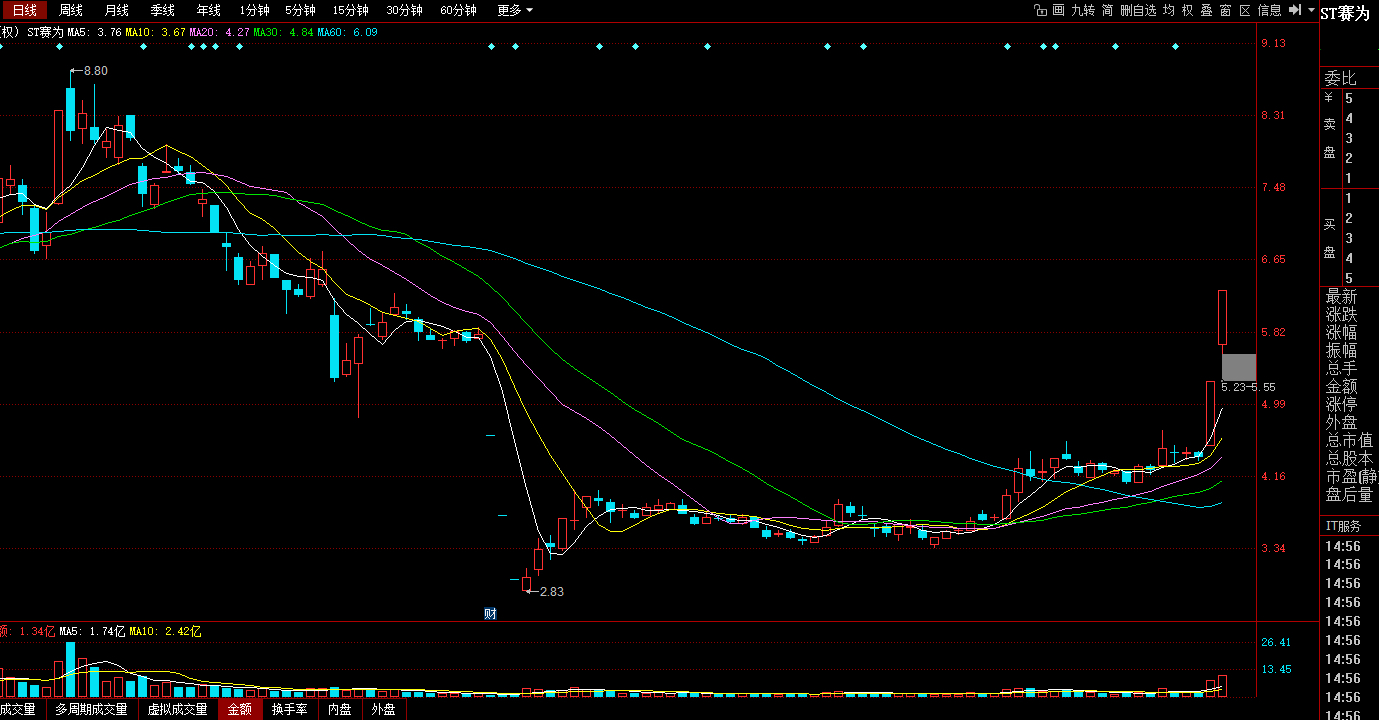Select the 15分钟 period tab
Screen dimensions: 1379x720
(350, 10)
